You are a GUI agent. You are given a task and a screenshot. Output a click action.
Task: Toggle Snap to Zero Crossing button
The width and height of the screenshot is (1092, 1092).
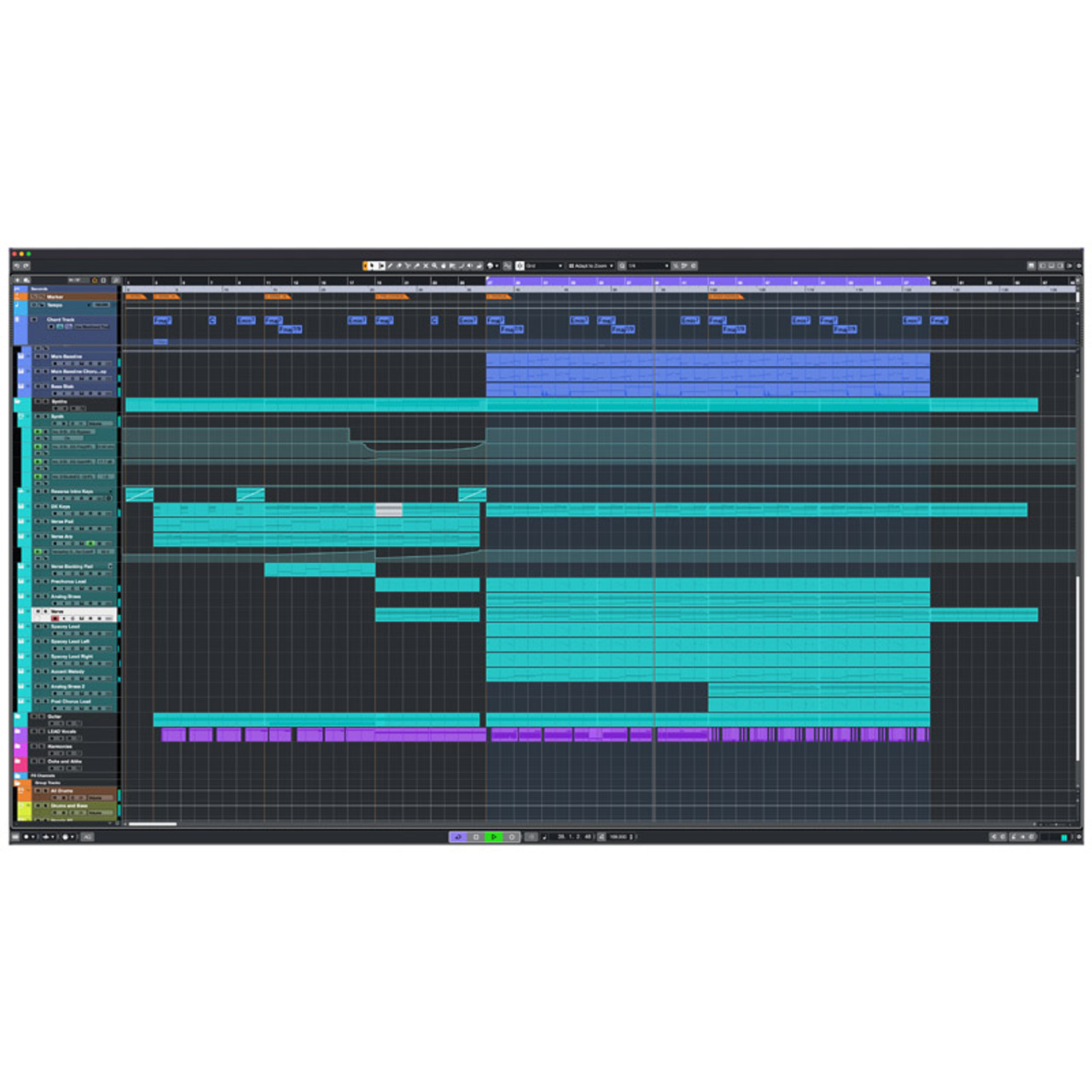(x=507, y=265)
